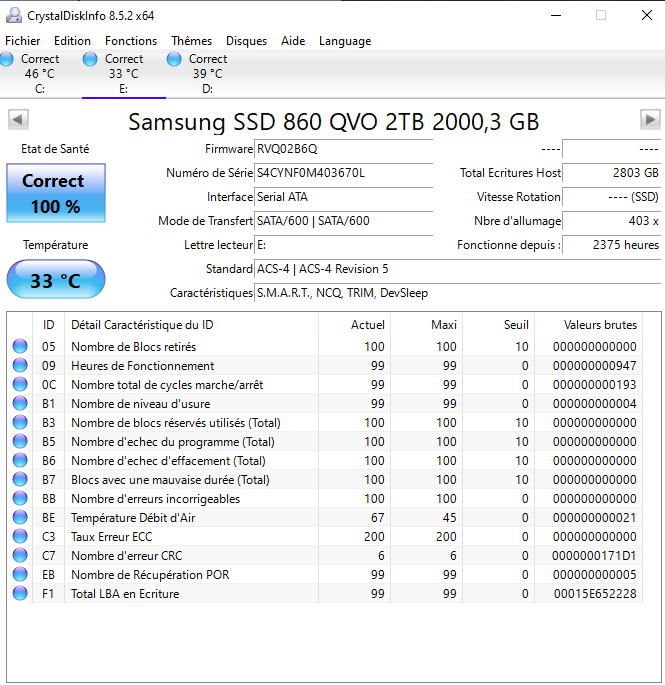Image resolution: width=665 pixels, height=685 pixels.
Task: Select the Nombre total de cycles marche/arrêt row
Action: (324, 384)
